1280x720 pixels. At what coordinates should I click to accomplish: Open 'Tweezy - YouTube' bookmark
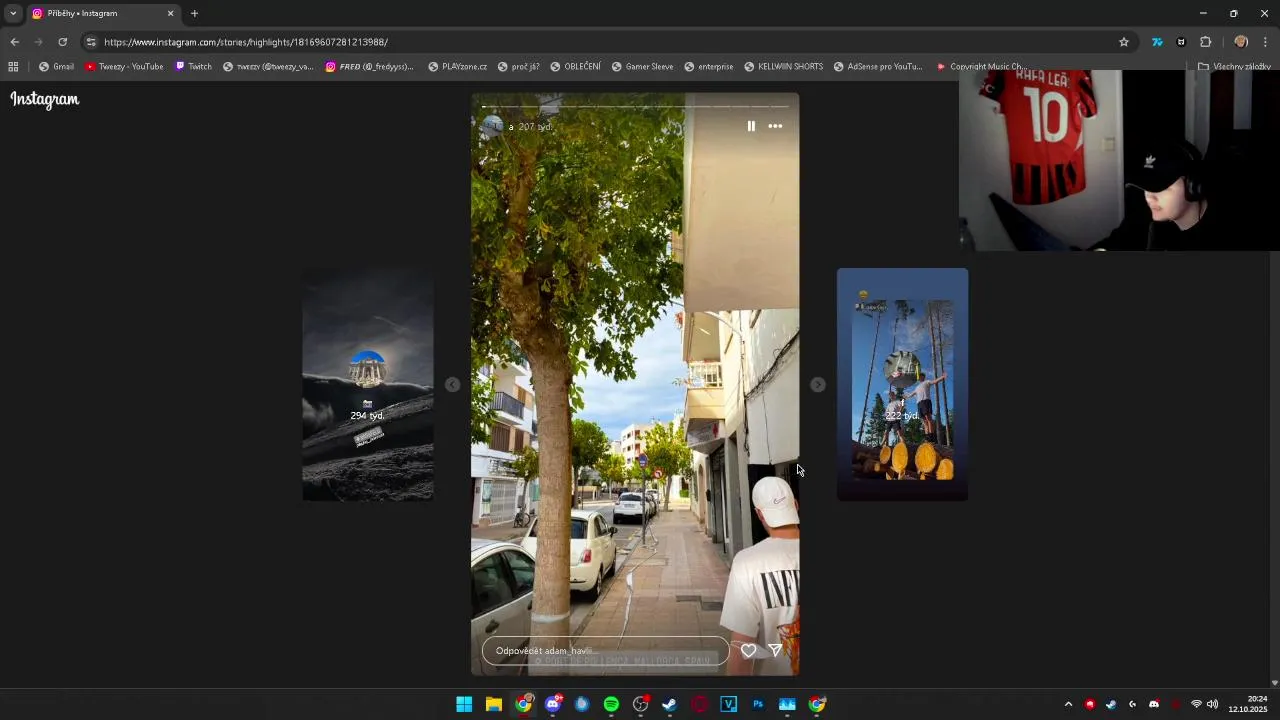[124, 67]
